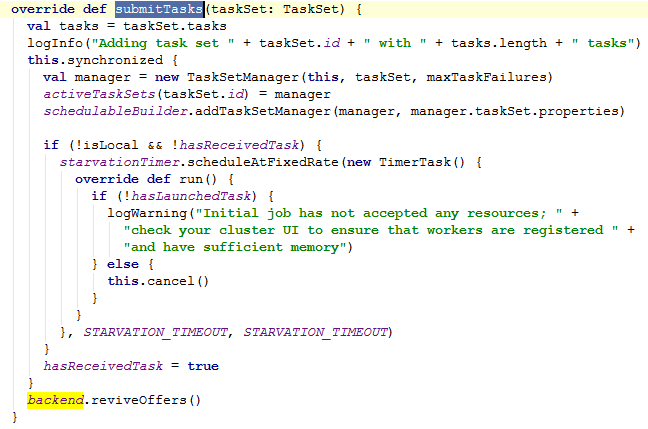Click the maxTaskFailures argument
648x429 pixels.
coord(486,77)
